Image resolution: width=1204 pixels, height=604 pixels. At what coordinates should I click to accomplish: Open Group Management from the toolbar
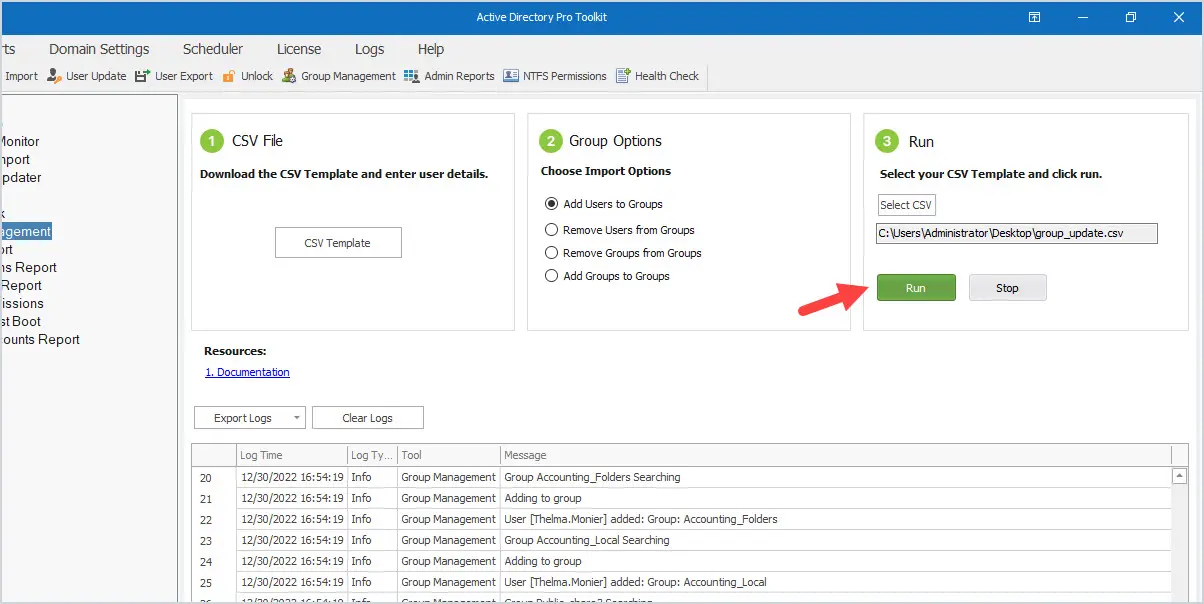(x=338, y=76)
